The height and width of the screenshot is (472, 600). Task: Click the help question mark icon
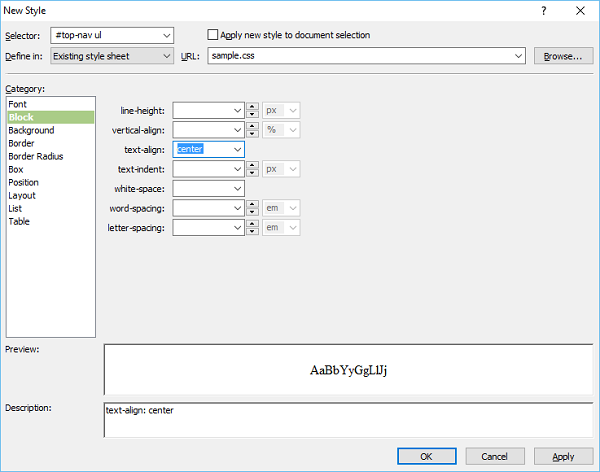pos(543,10)
